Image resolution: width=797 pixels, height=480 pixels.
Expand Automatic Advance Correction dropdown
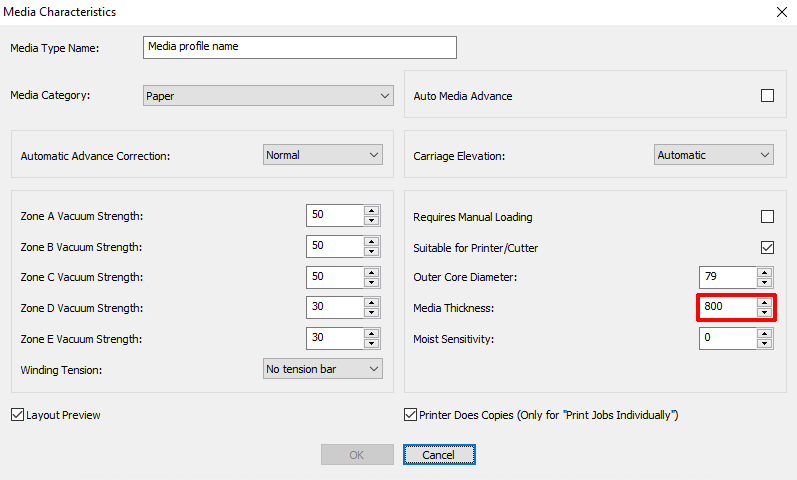pos(323,155)
